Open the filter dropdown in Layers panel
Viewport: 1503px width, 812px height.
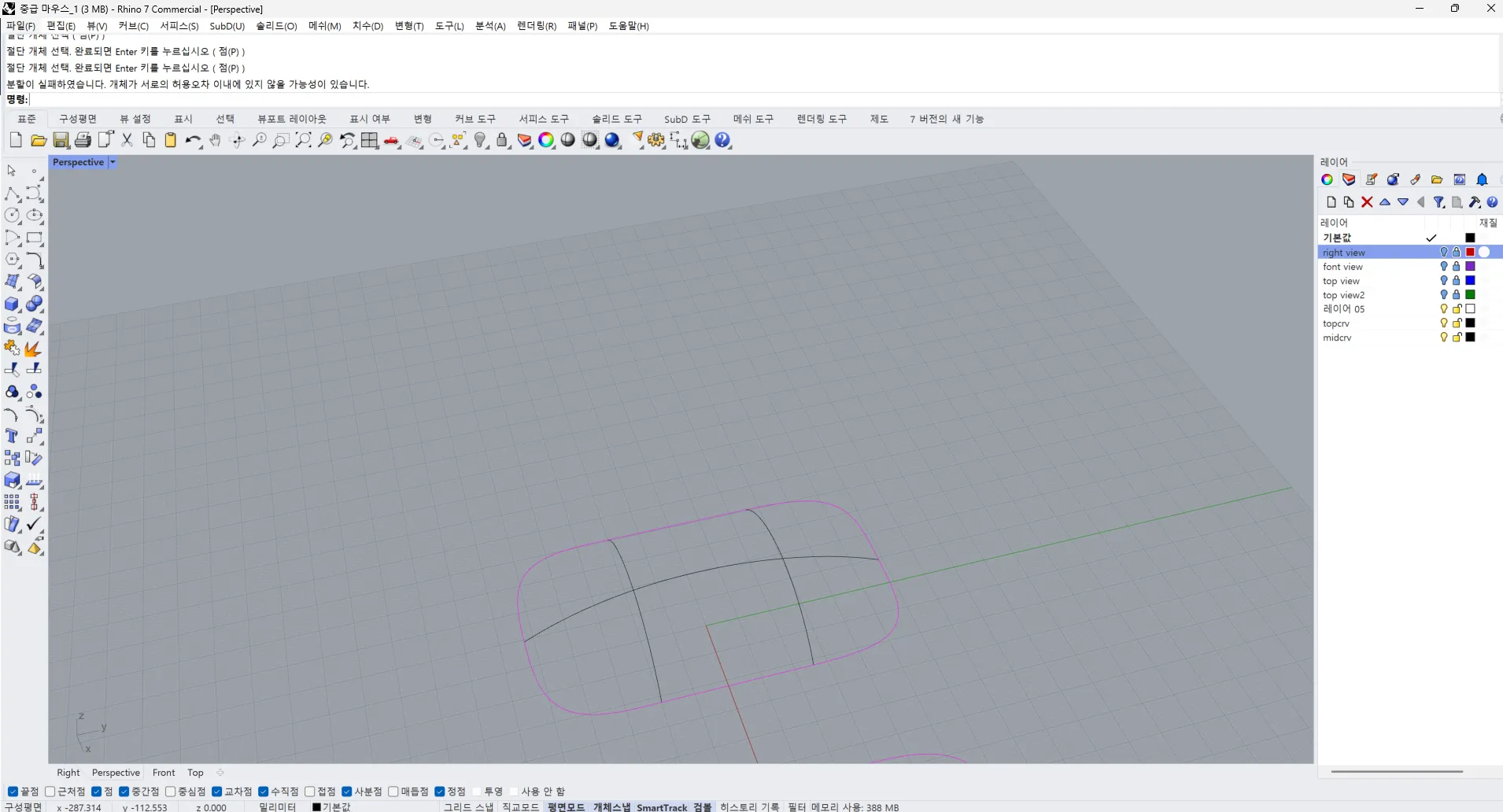pos(1438,202)
